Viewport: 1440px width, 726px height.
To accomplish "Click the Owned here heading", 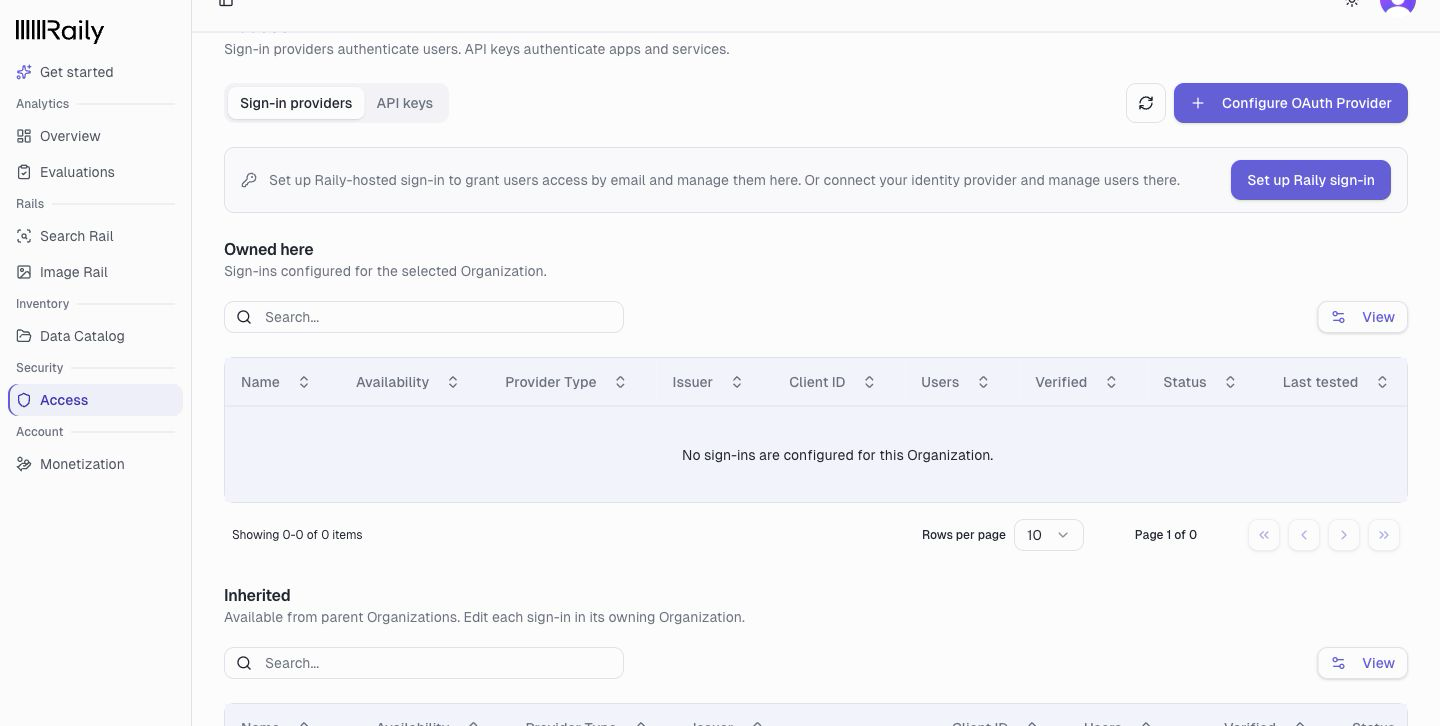I will pos(269,249).
